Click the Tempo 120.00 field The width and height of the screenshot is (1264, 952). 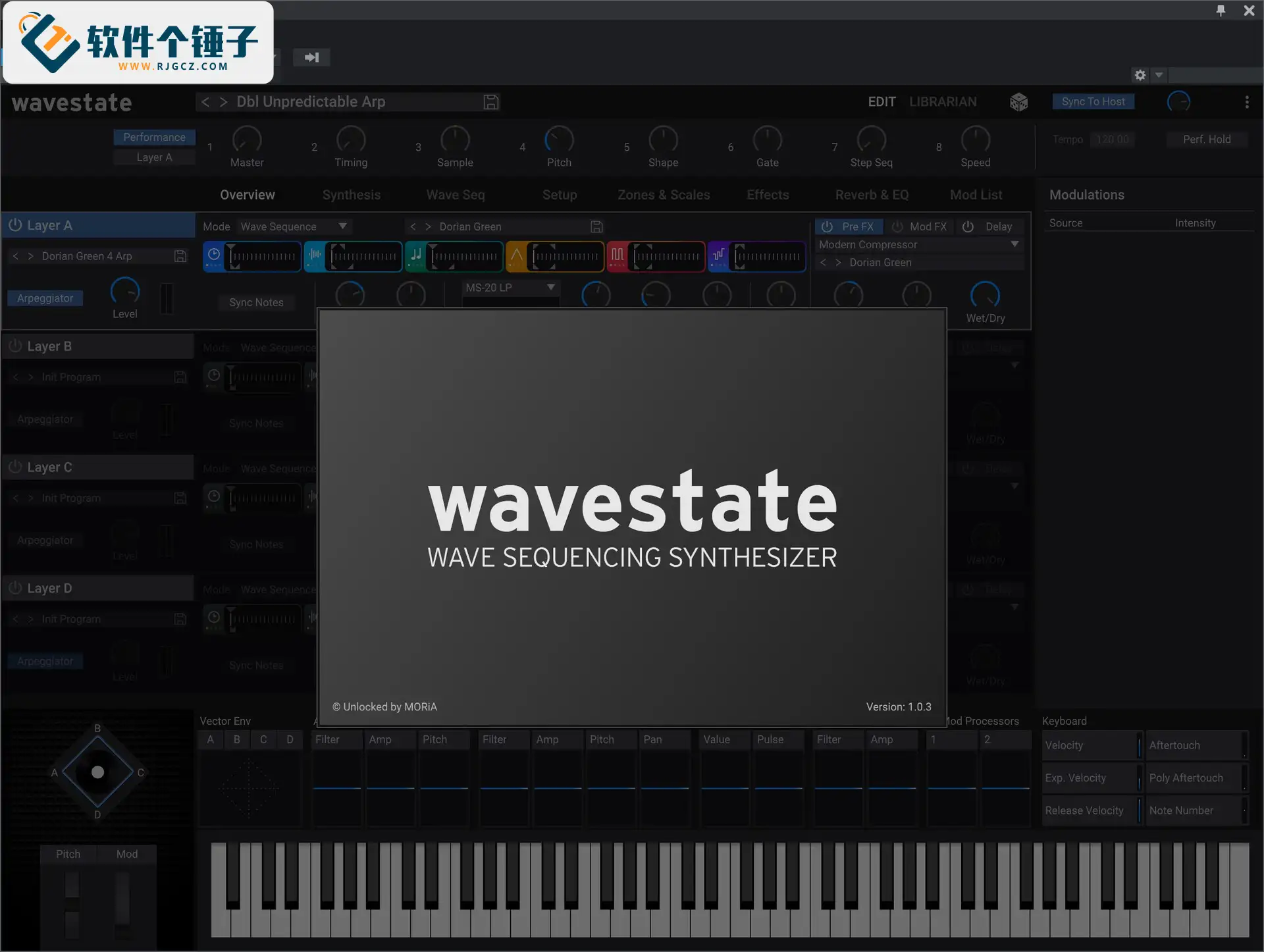(x=1113, y=140)
